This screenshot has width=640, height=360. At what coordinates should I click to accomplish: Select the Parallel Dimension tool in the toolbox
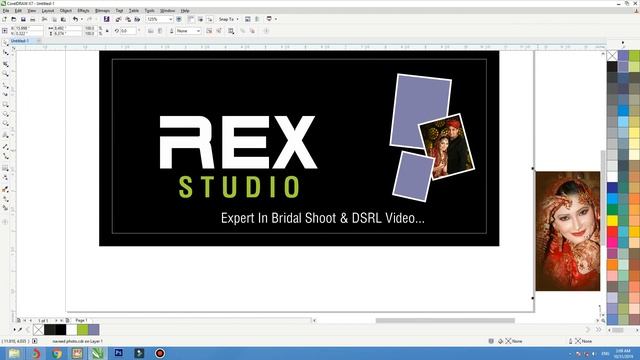point(5,146)
